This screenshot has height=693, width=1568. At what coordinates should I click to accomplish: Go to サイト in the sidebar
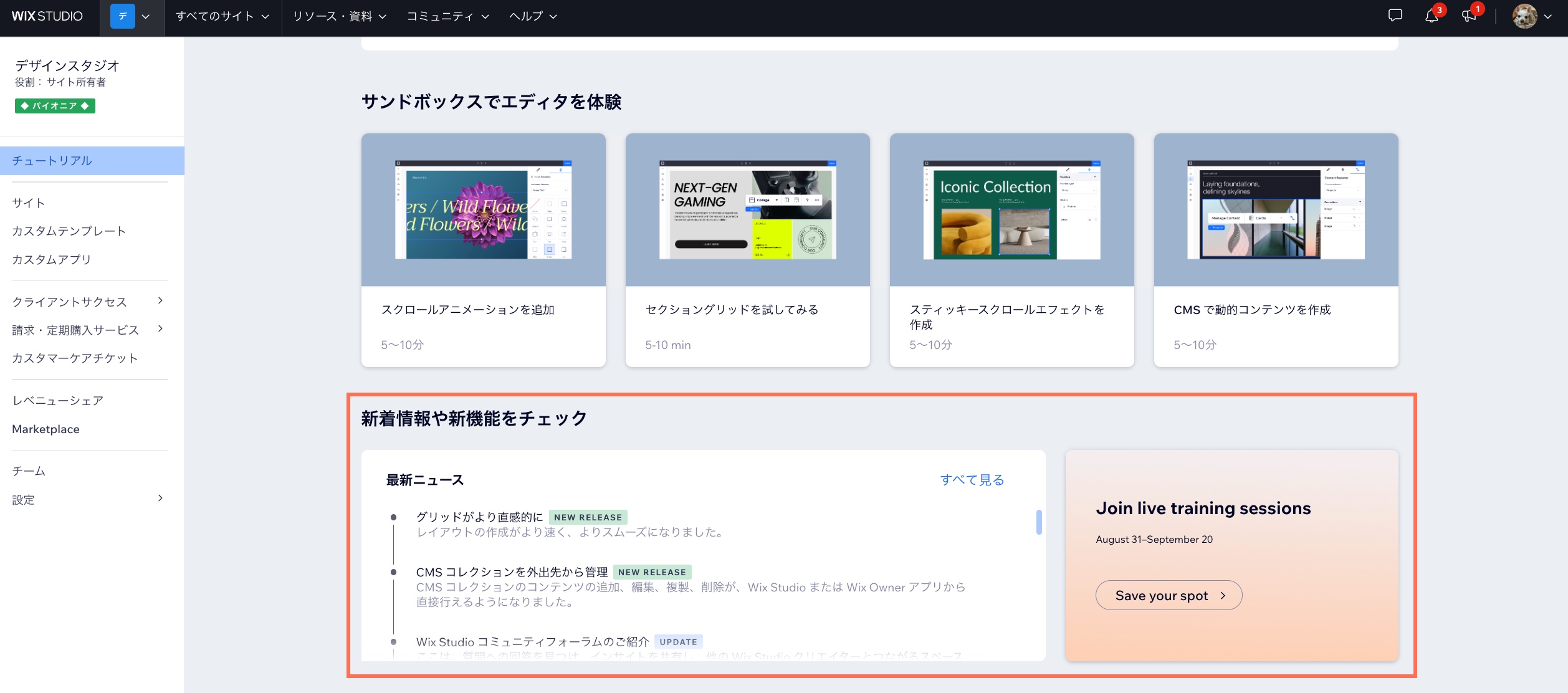[29, 203]
